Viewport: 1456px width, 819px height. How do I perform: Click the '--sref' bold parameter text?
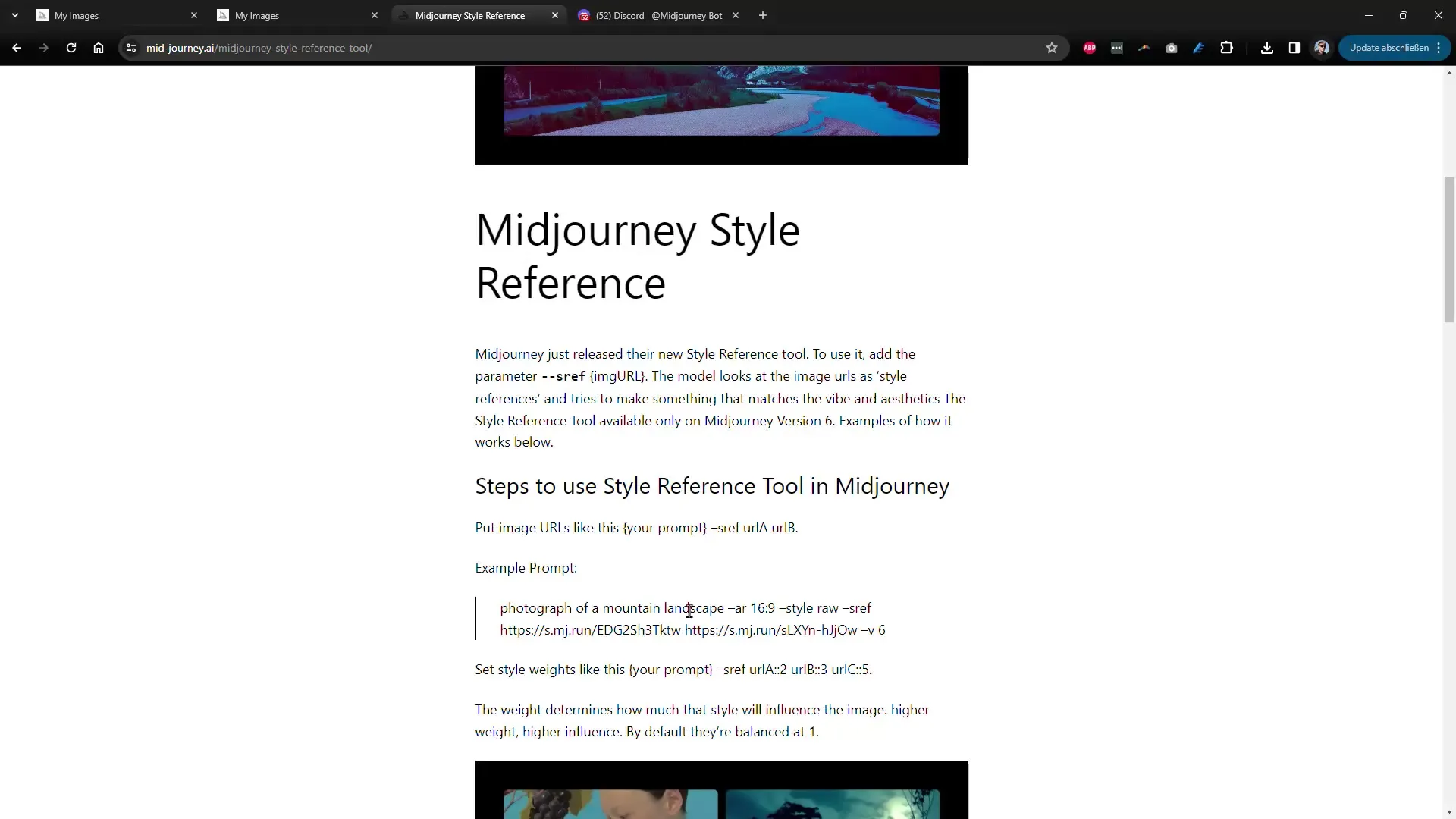563,376
